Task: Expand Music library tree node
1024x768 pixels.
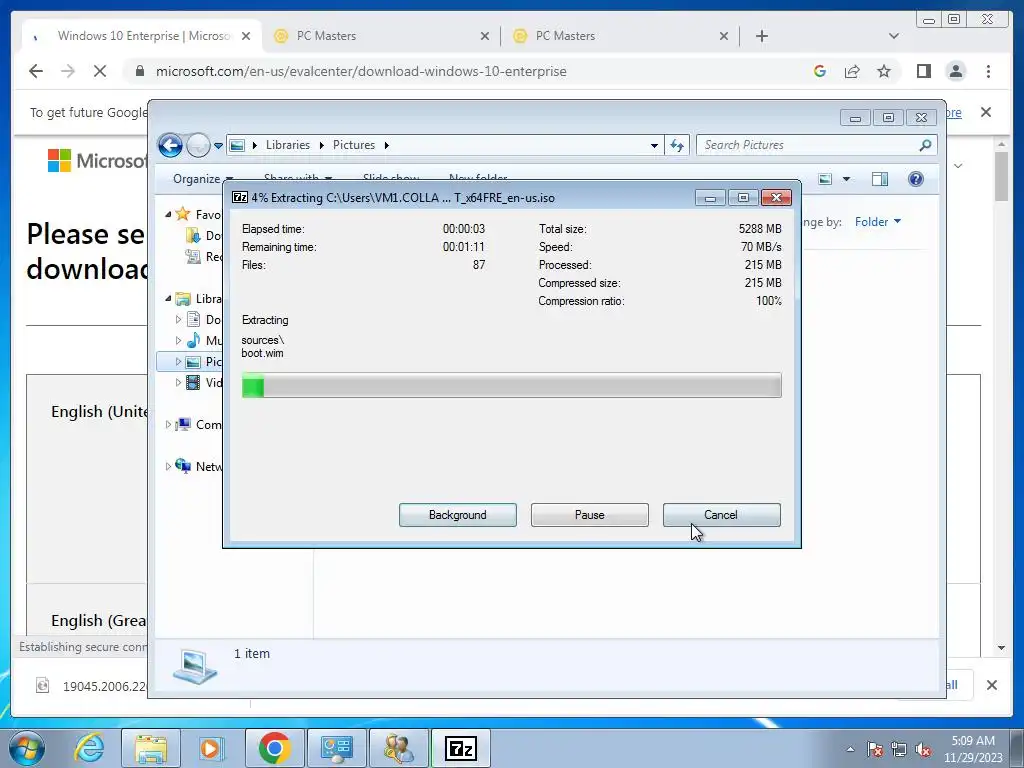Action: (178, 340)
